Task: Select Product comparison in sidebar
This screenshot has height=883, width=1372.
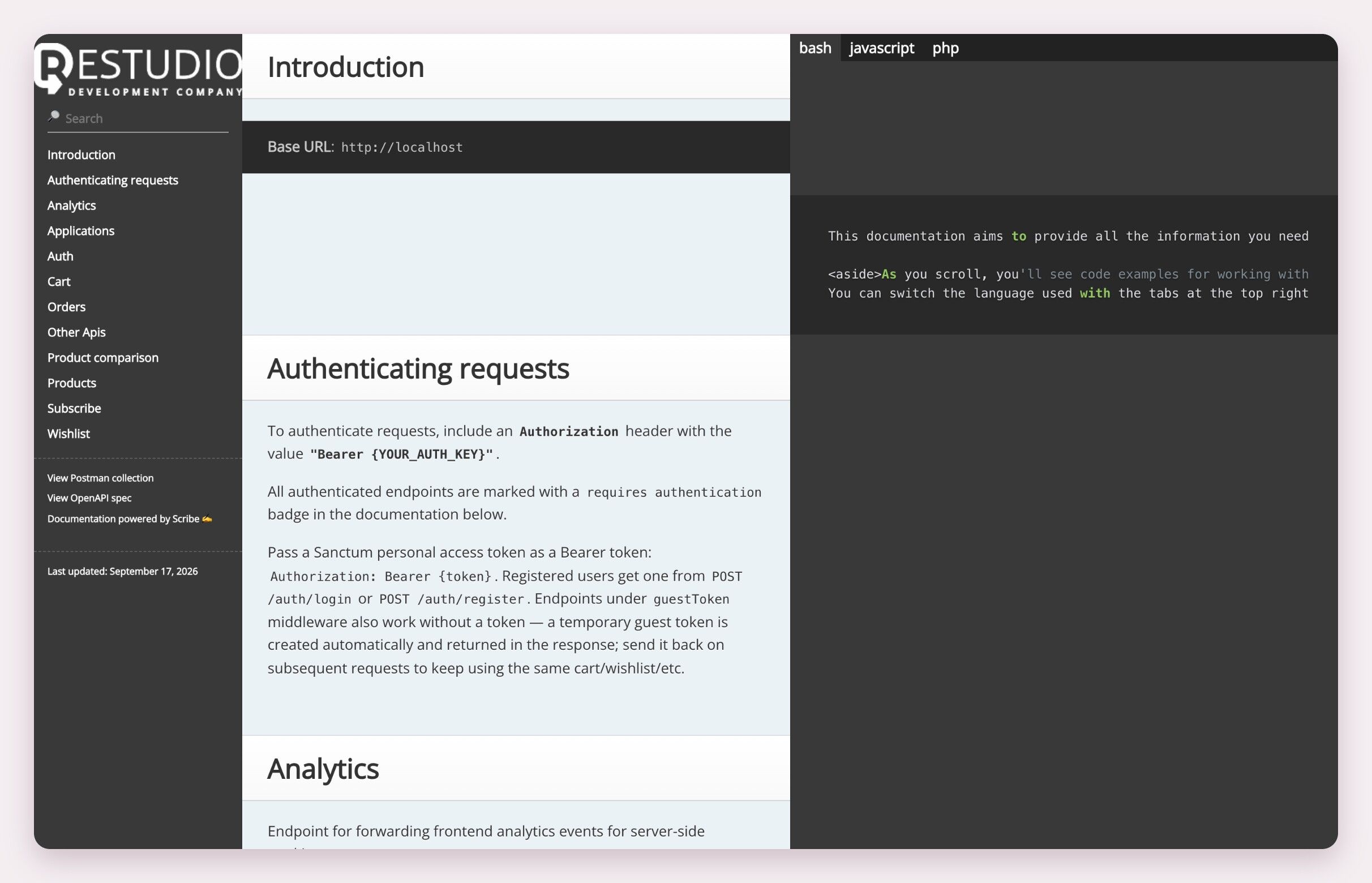Action: point(103,357)
